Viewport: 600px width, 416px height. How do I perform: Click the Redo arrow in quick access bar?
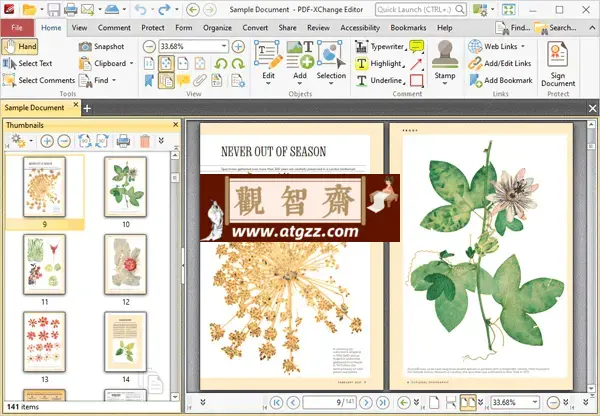tap(164, 9)
